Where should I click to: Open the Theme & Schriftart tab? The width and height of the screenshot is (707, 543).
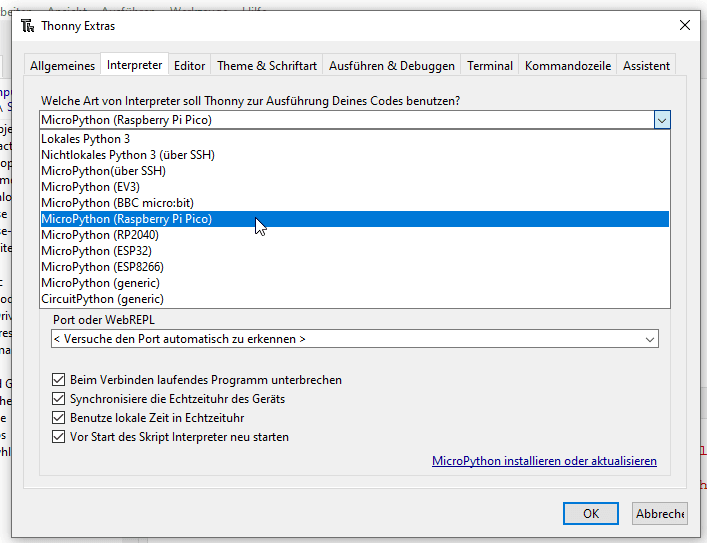pos(267,66)
